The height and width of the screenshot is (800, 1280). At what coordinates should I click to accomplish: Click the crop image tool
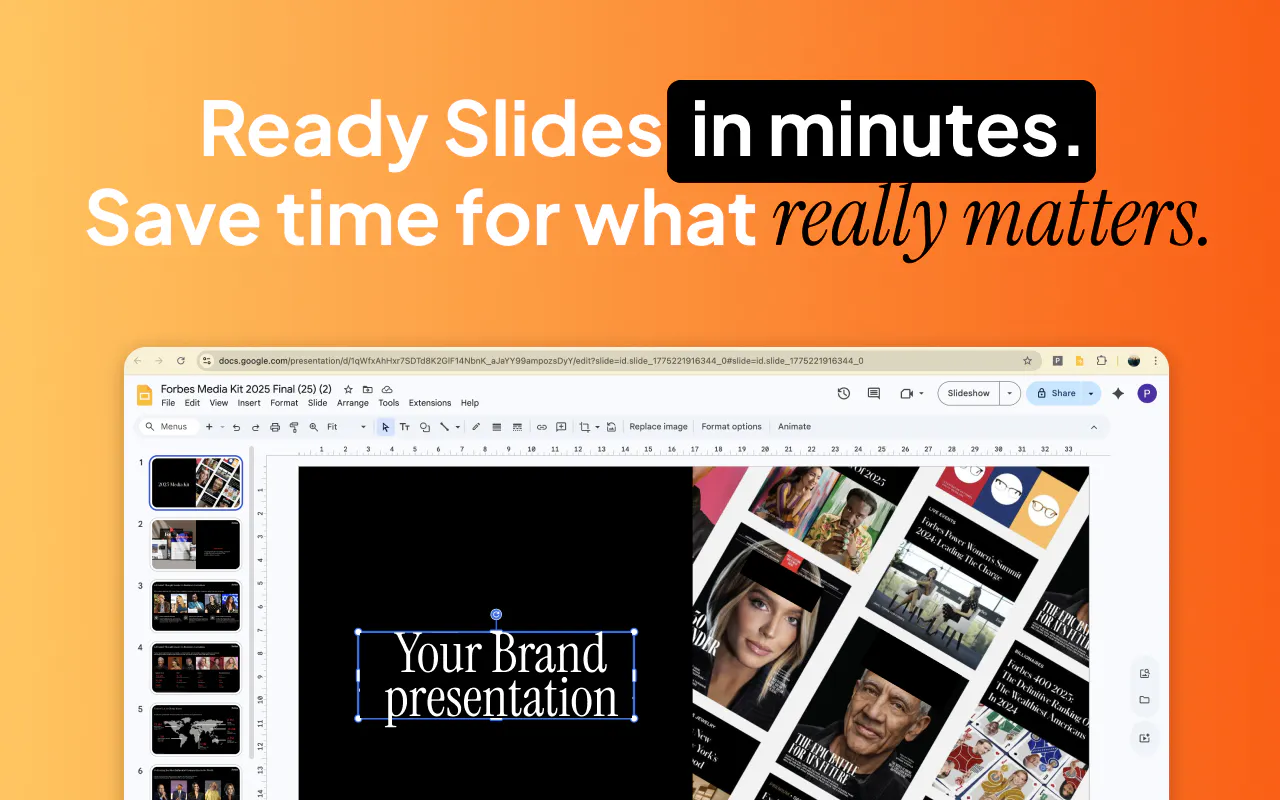585,427
